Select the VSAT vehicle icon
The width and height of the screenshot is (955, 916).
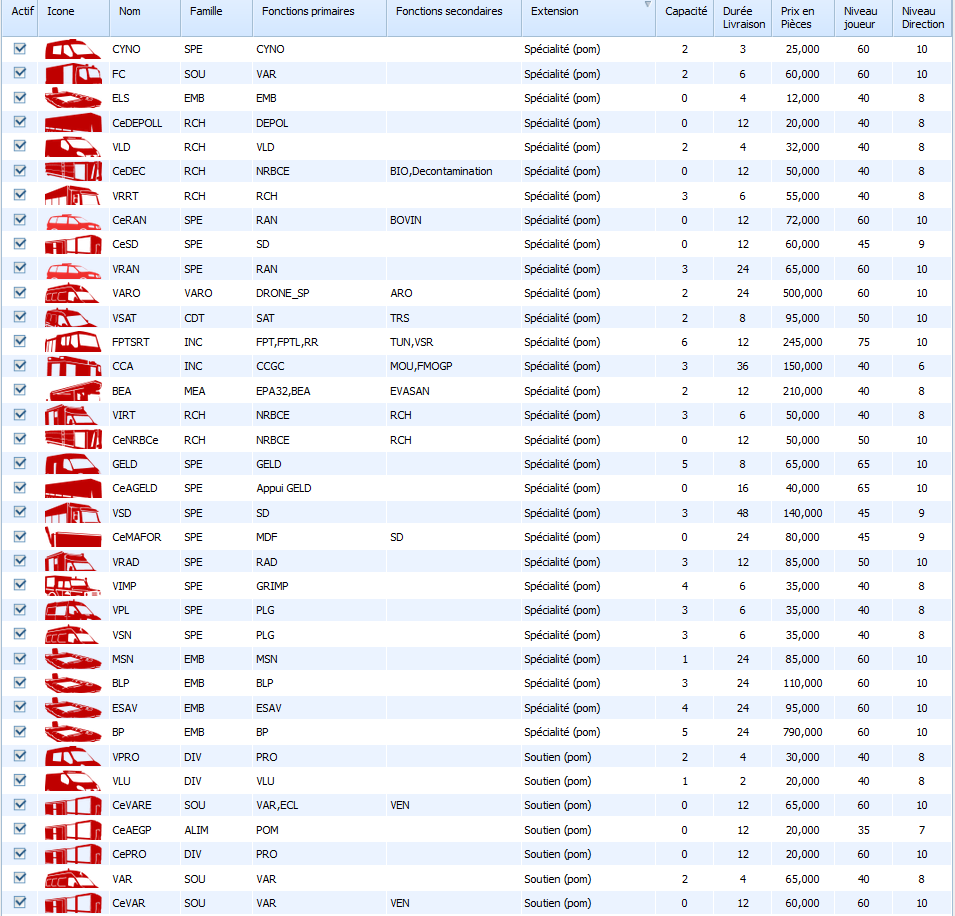pos(72,318)
